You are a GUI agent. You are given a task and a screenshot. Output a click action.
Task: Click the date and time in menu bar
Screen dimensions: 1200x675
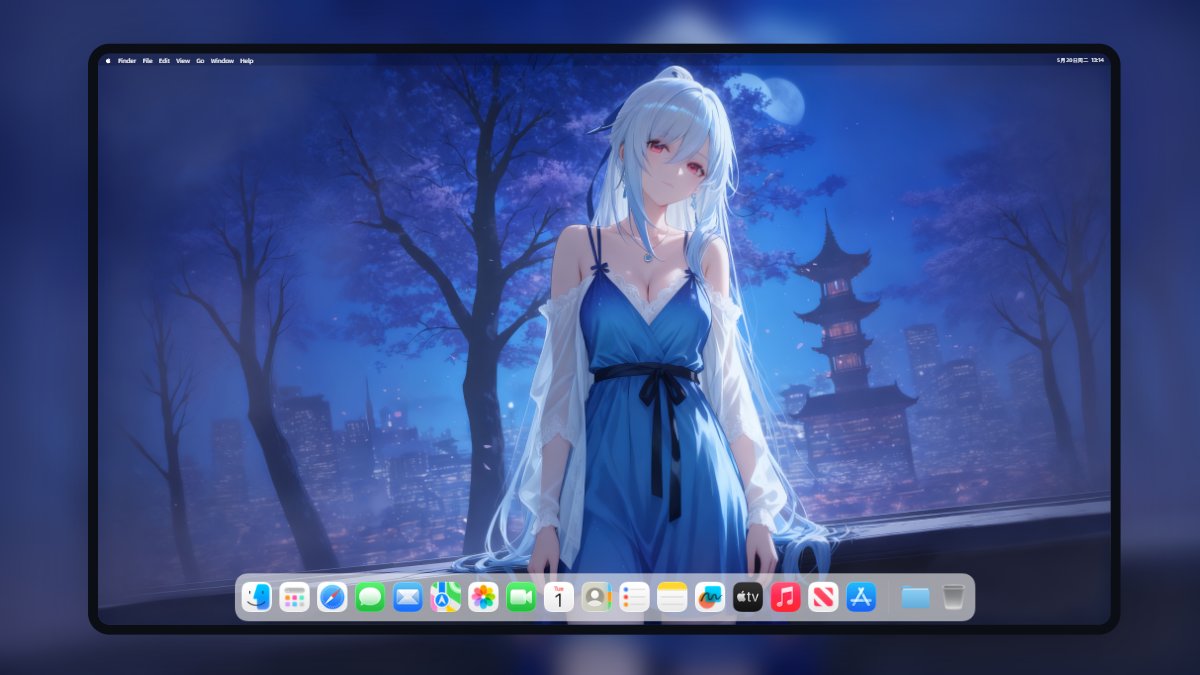click(1080, 61)
